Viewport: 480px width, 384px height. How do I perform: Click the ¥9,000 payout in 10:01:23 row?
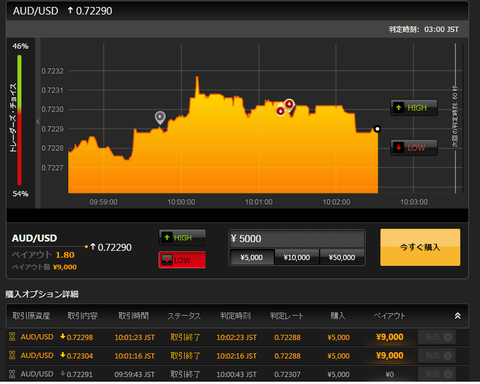390,337
